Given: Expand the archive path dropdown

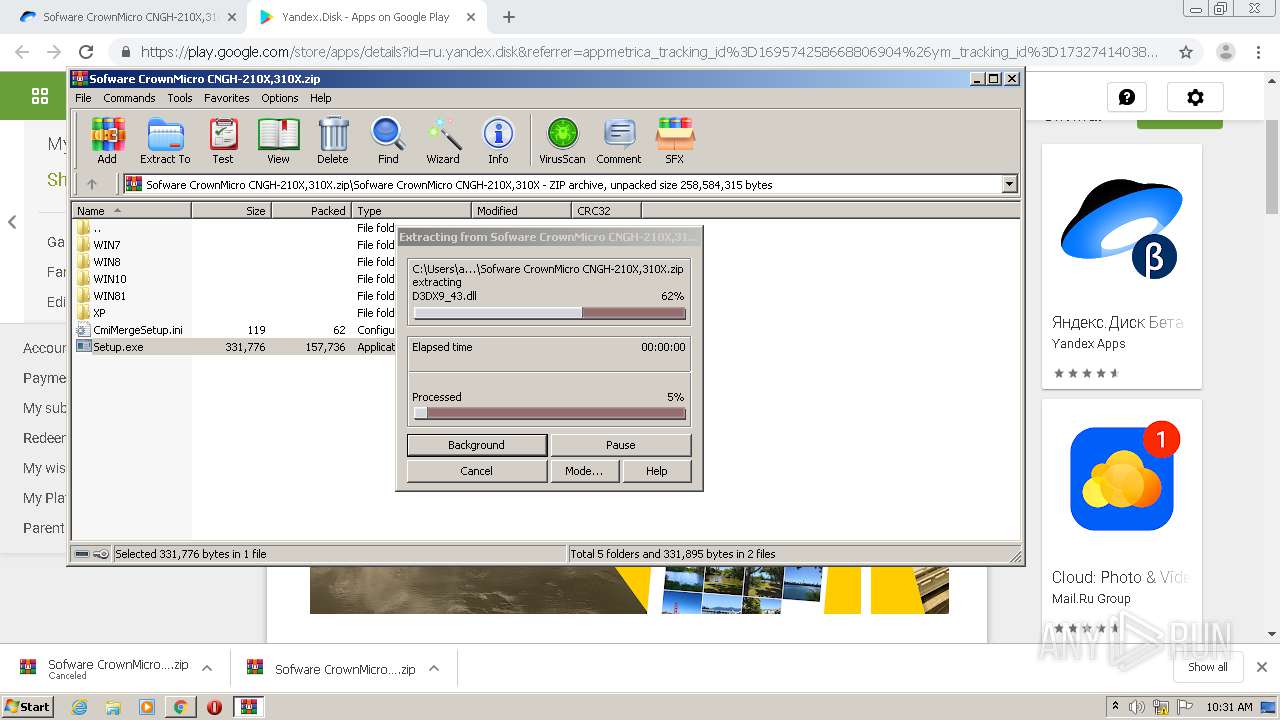Looking at the screenshot, I should tap(1009, 184).
